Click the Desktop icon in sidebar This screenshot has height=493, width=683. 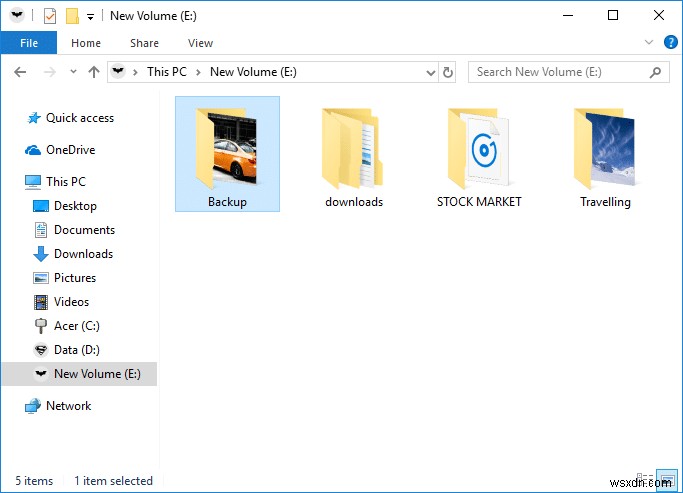click(41, 206)
